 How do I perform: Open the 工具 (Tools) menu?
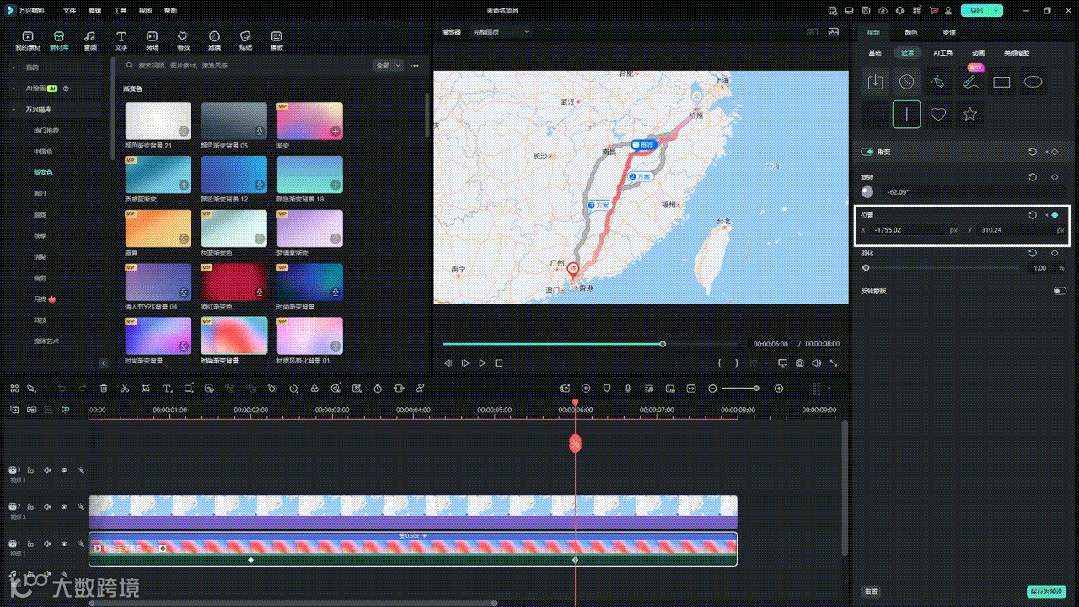[120, 10]
